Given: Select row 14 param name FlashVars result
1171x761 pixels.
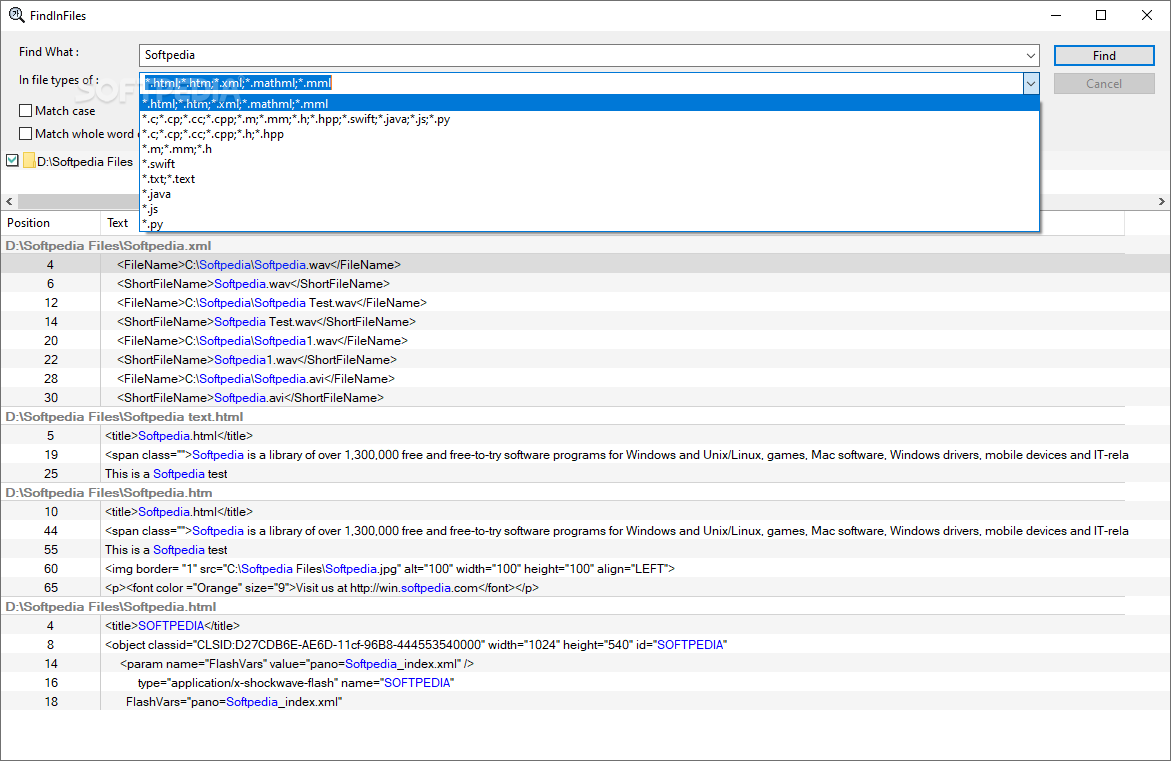Looking at the screenshot, I should (586, 664).
